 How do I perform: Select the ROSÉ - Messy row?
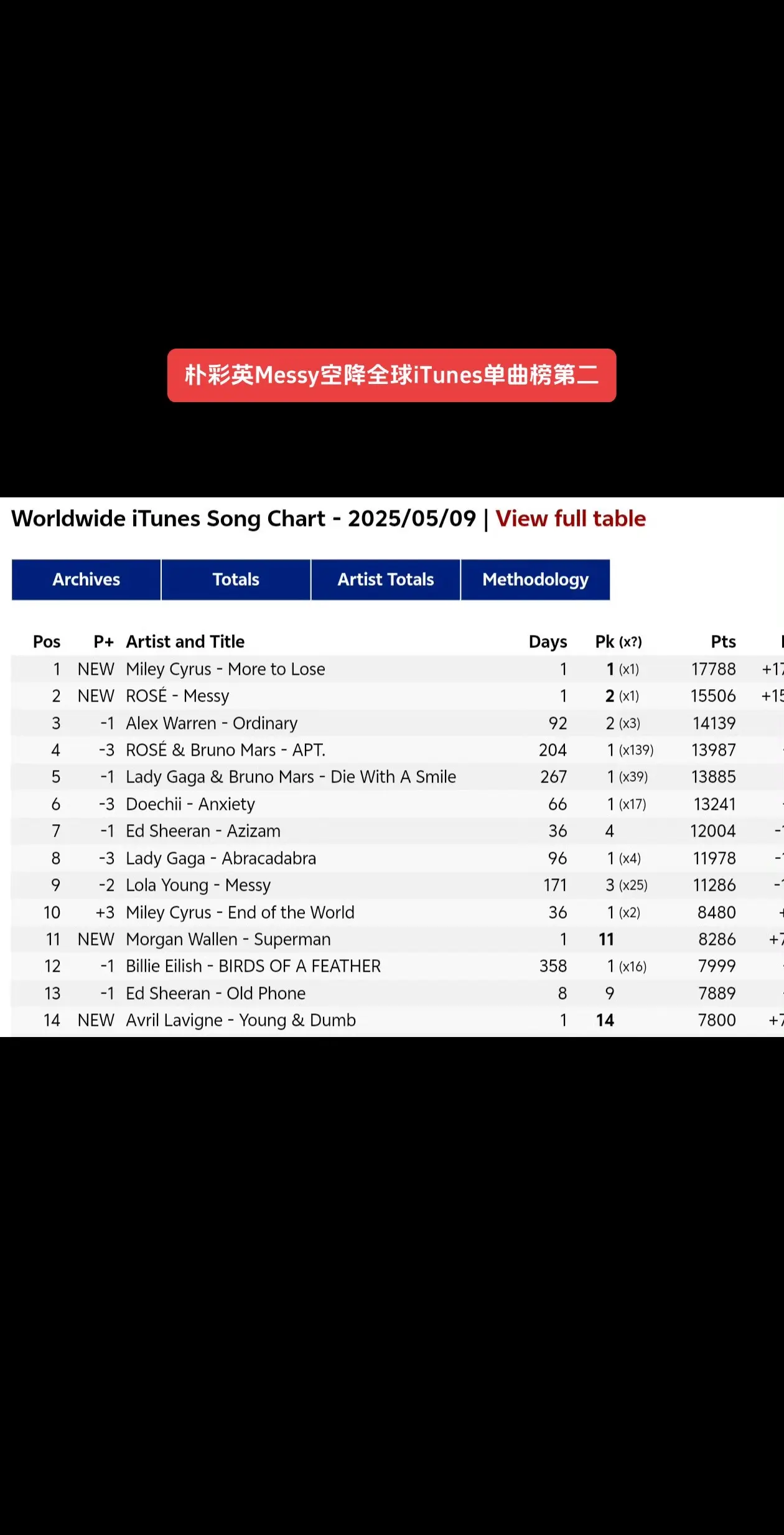pos(398,696)
